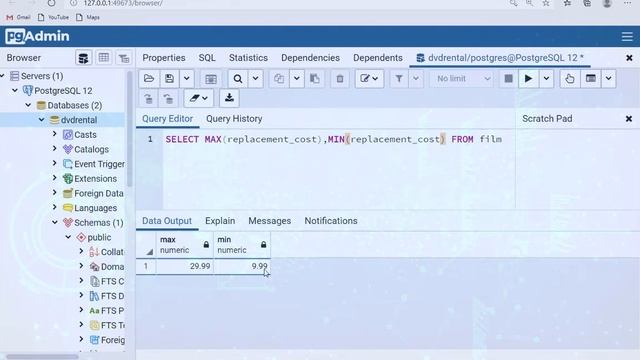
Task: Open the Edit pencil dropdown
Action: point(369,78)
